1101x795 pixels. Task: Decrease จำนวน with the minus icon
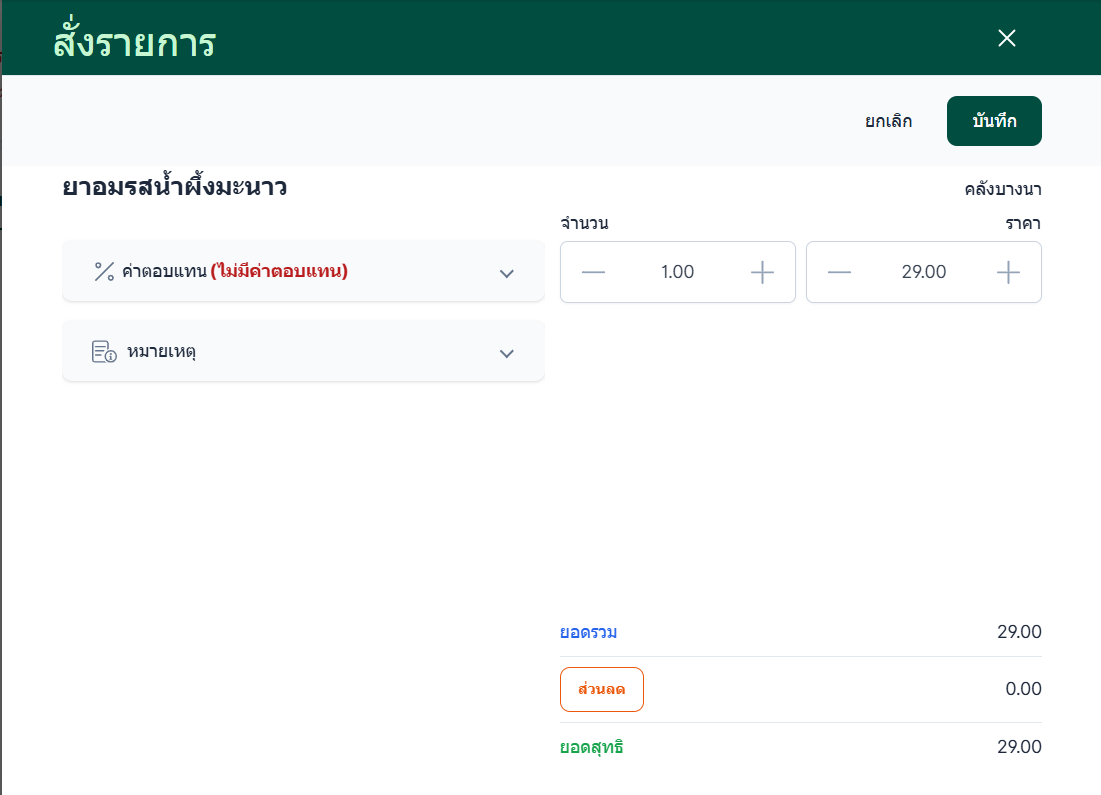click(x=593, y=272)
